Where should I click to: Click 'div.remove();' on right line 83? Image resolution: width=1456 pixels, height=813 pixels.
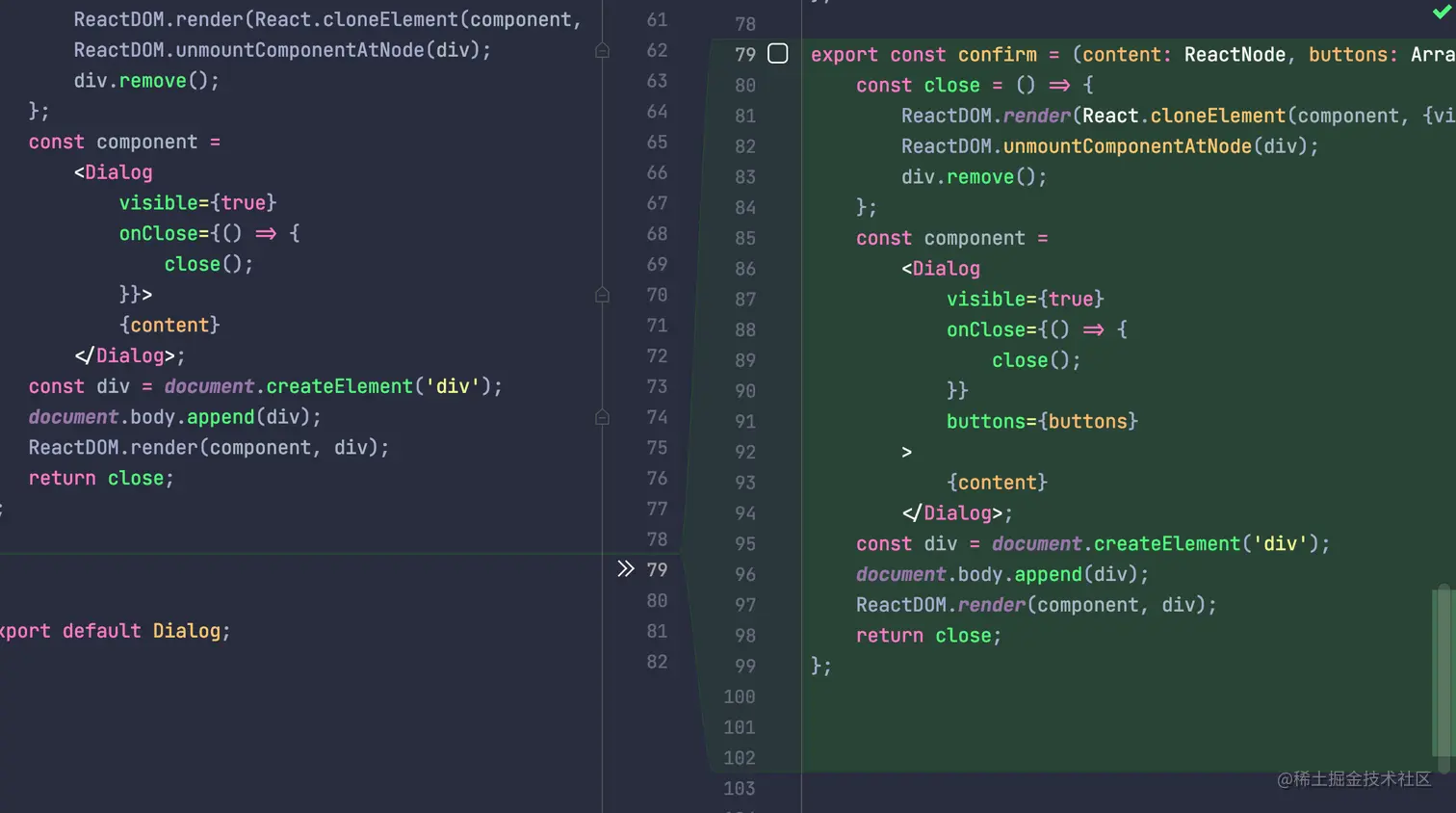(974, 177)
